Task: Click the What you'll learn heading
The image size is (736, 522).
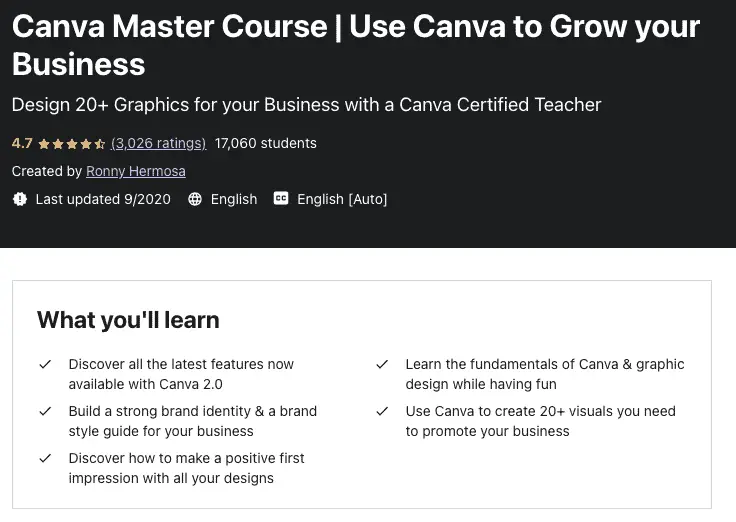Action: tap(128, 320)
